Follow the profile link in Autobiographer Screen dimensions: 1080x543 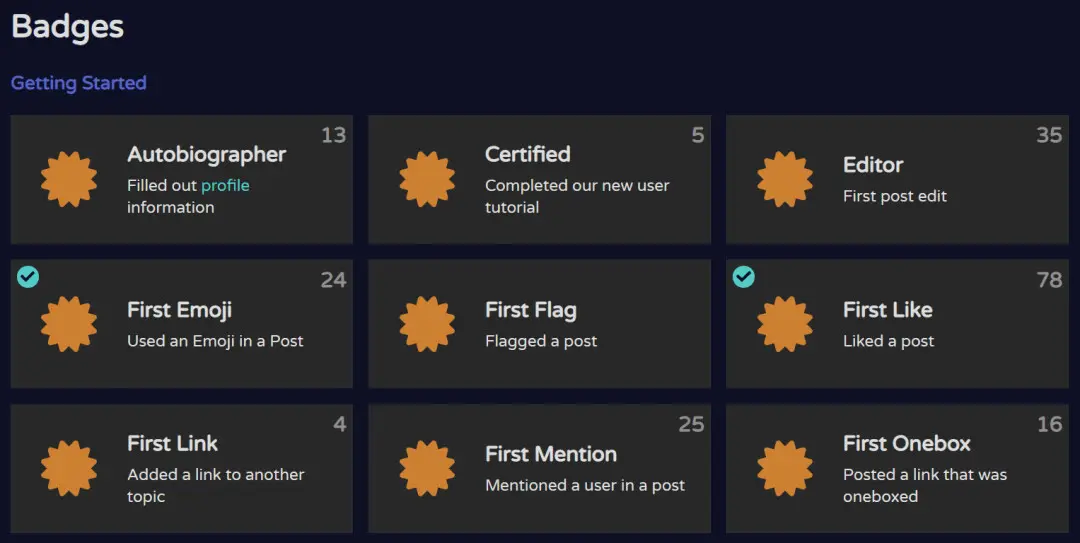[225, 186]
